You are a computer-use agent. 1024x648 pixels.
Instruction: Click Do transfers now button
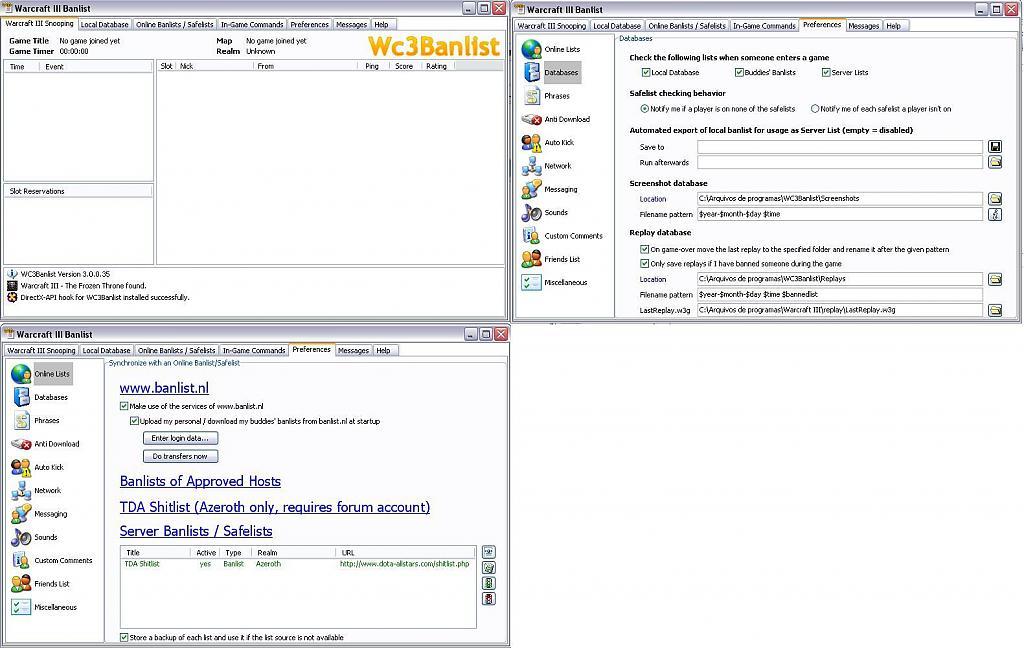(x=180, y=457)
